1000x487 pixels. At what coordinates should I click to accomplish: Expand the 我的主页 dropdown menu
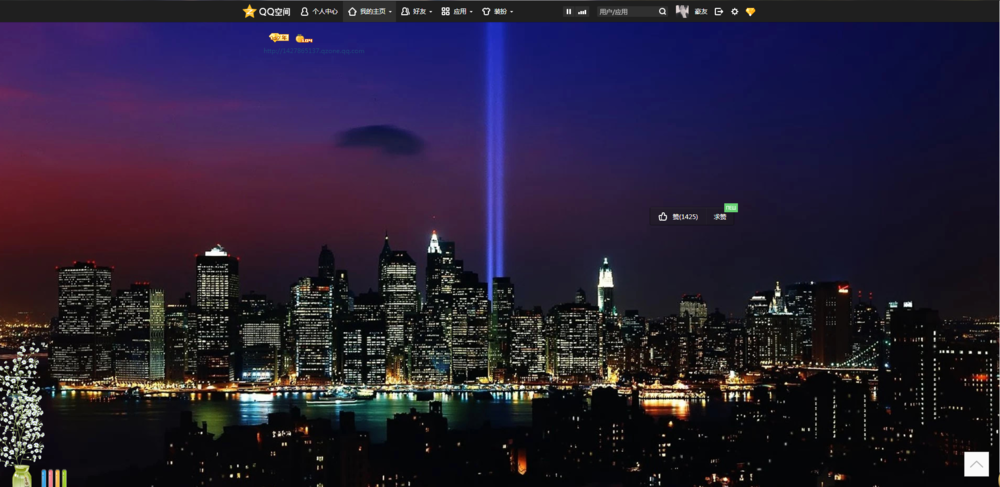pos(369,11)
